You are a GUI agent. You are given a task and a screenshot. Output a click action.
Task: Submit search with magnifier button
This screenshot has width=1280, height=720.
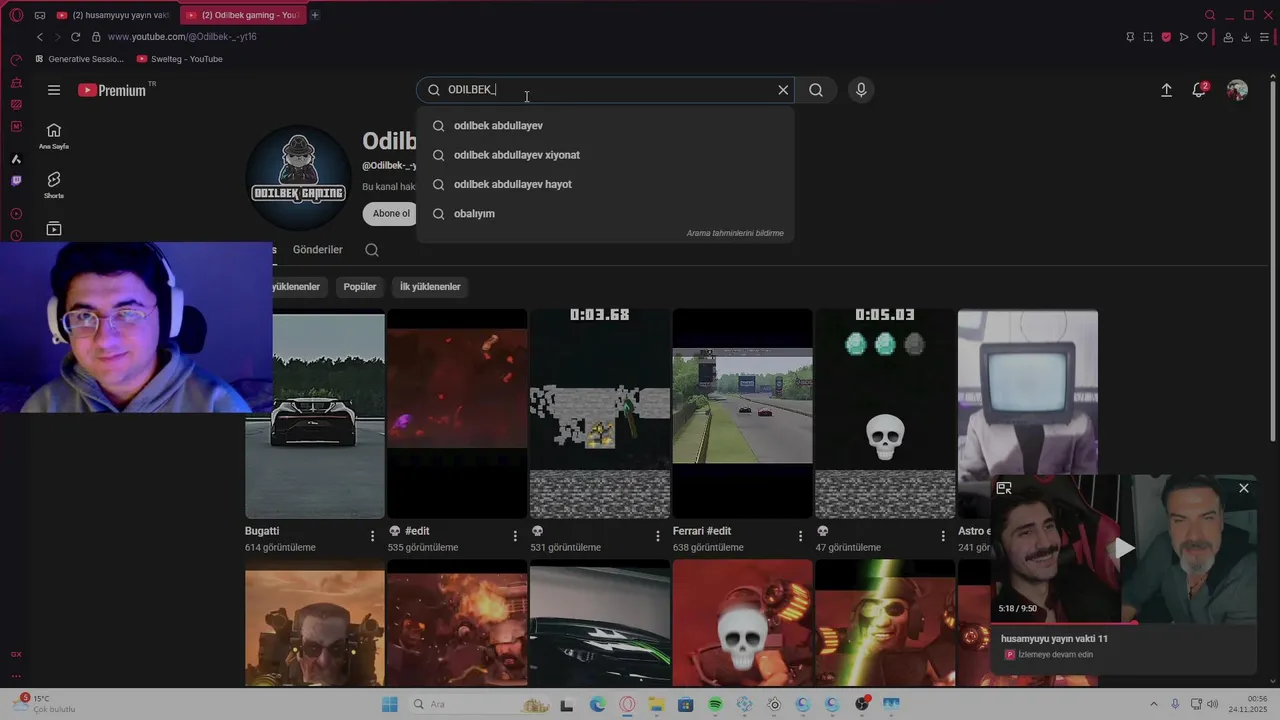coord(816,90)
